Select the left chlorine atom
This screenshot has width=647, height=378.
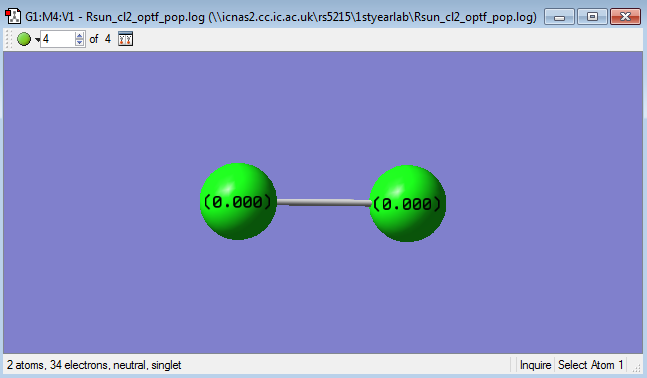pos(238,201)
